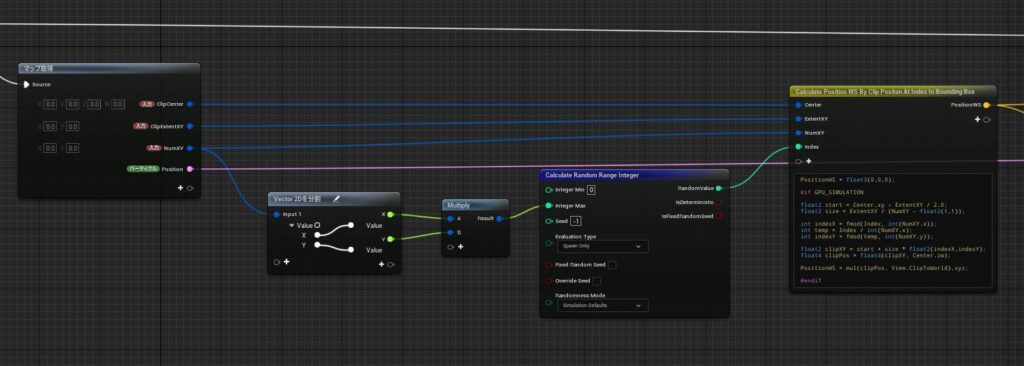Click the Seed value field
This screenshot has width=1024, height=366.
(x=576, y=222)
